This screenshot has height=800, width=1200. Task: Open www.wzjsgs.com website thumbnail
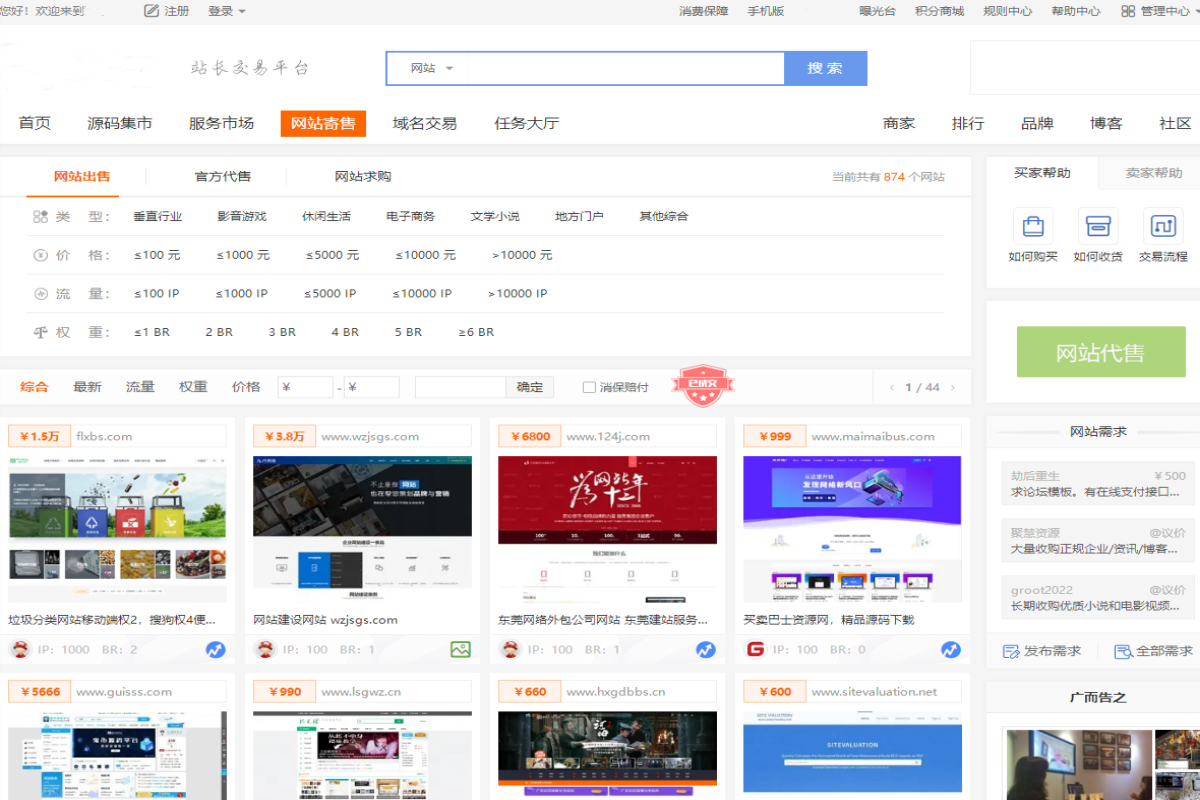[x=362, y=528]
